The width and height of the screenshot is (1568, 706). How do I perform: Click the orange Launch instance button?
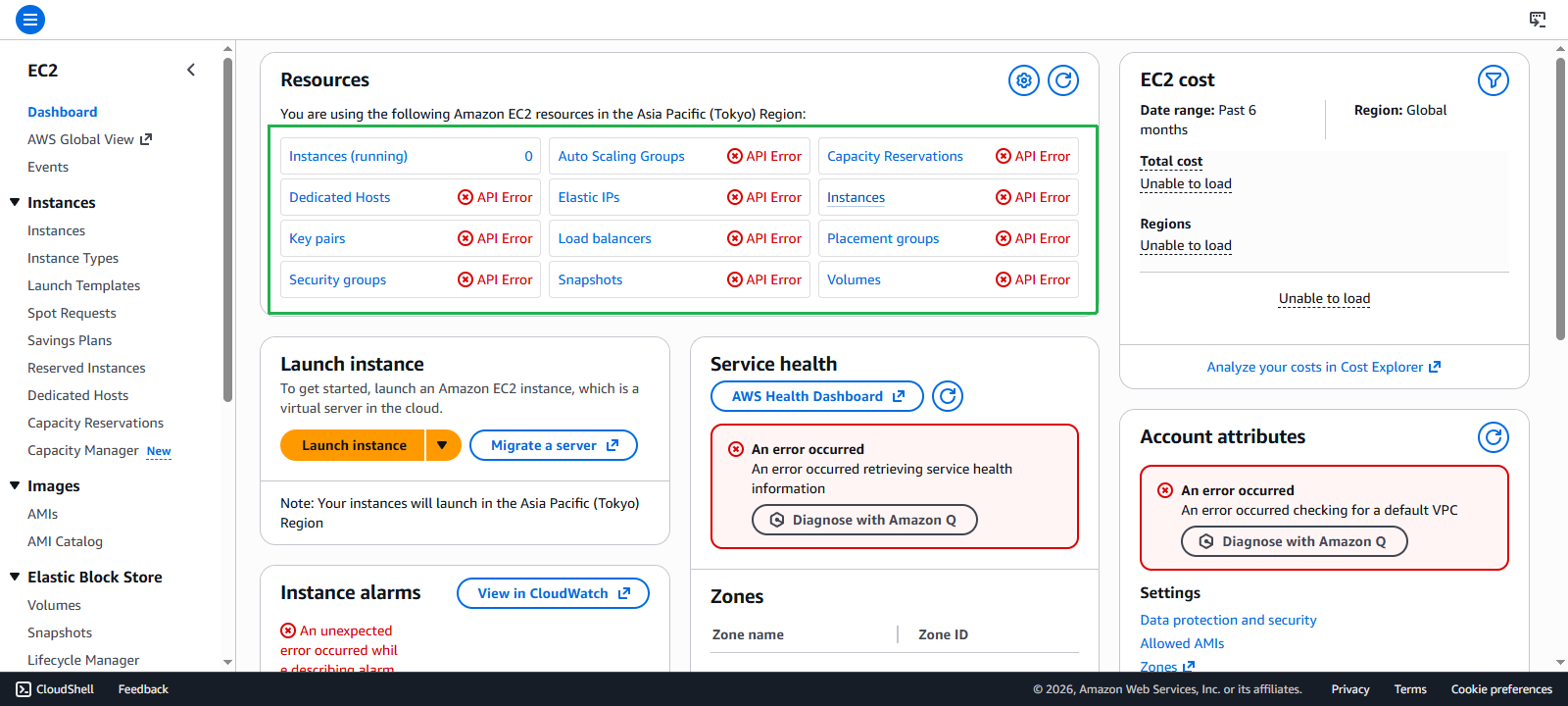pos(353,445)
